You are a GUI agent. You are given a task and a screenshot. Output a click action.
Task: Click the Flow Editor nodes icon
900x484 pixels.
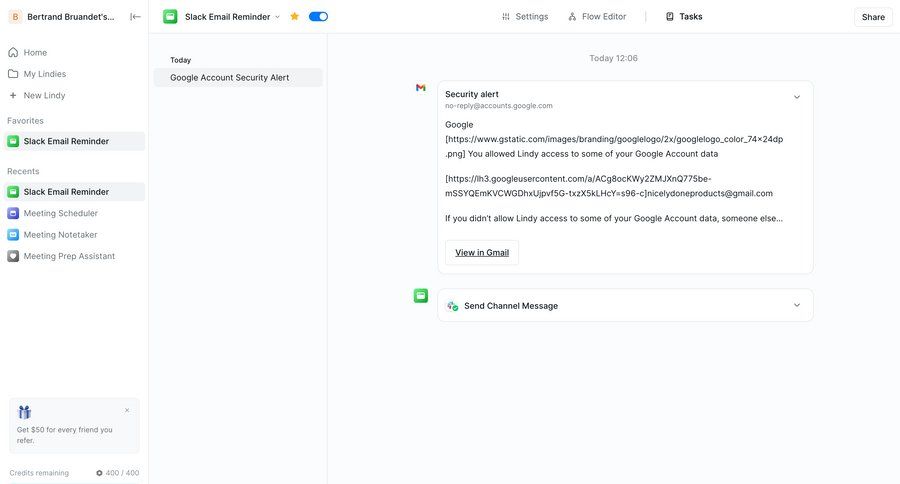(x=572, y=17)
